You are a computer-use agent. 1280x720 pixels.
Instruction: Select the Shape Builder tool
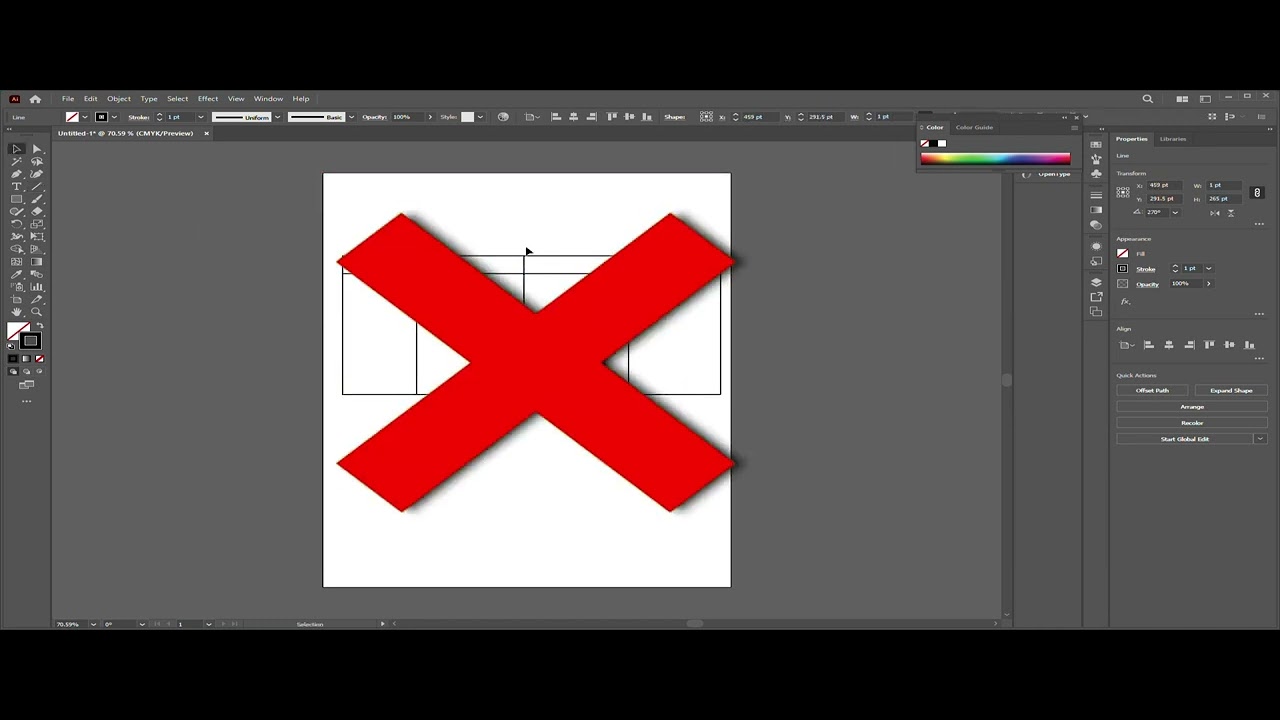pos(16,249)
